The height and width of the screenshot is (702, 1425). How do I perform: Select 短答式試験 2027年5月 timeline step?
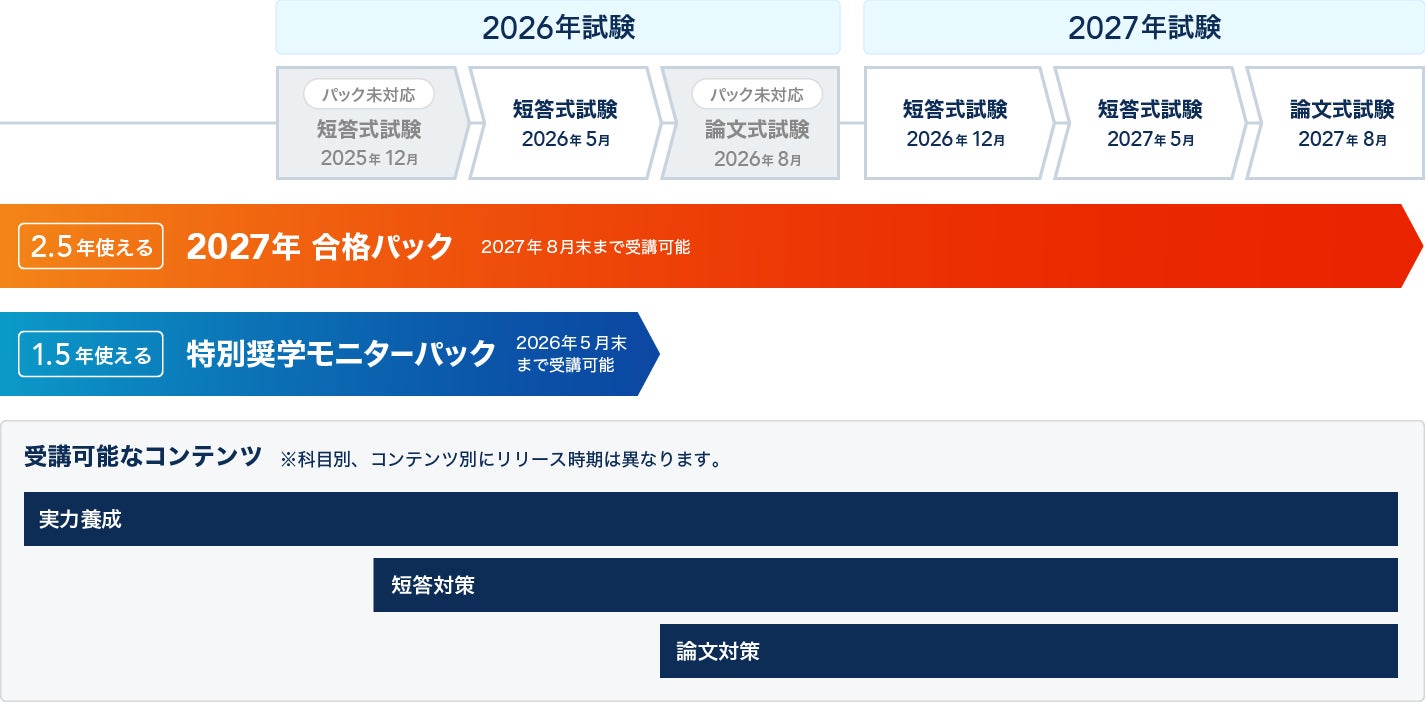pyautogui.click(x=1149, y=123)
